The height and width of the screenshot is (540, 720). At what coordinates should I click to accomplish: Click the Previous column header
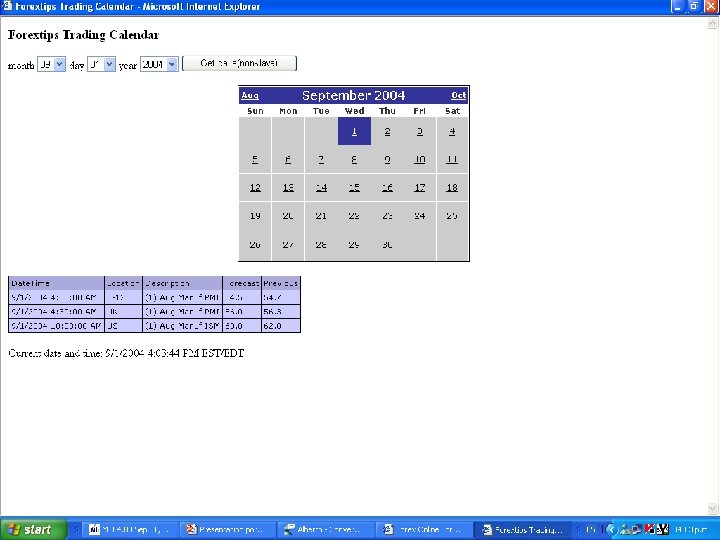281,283
